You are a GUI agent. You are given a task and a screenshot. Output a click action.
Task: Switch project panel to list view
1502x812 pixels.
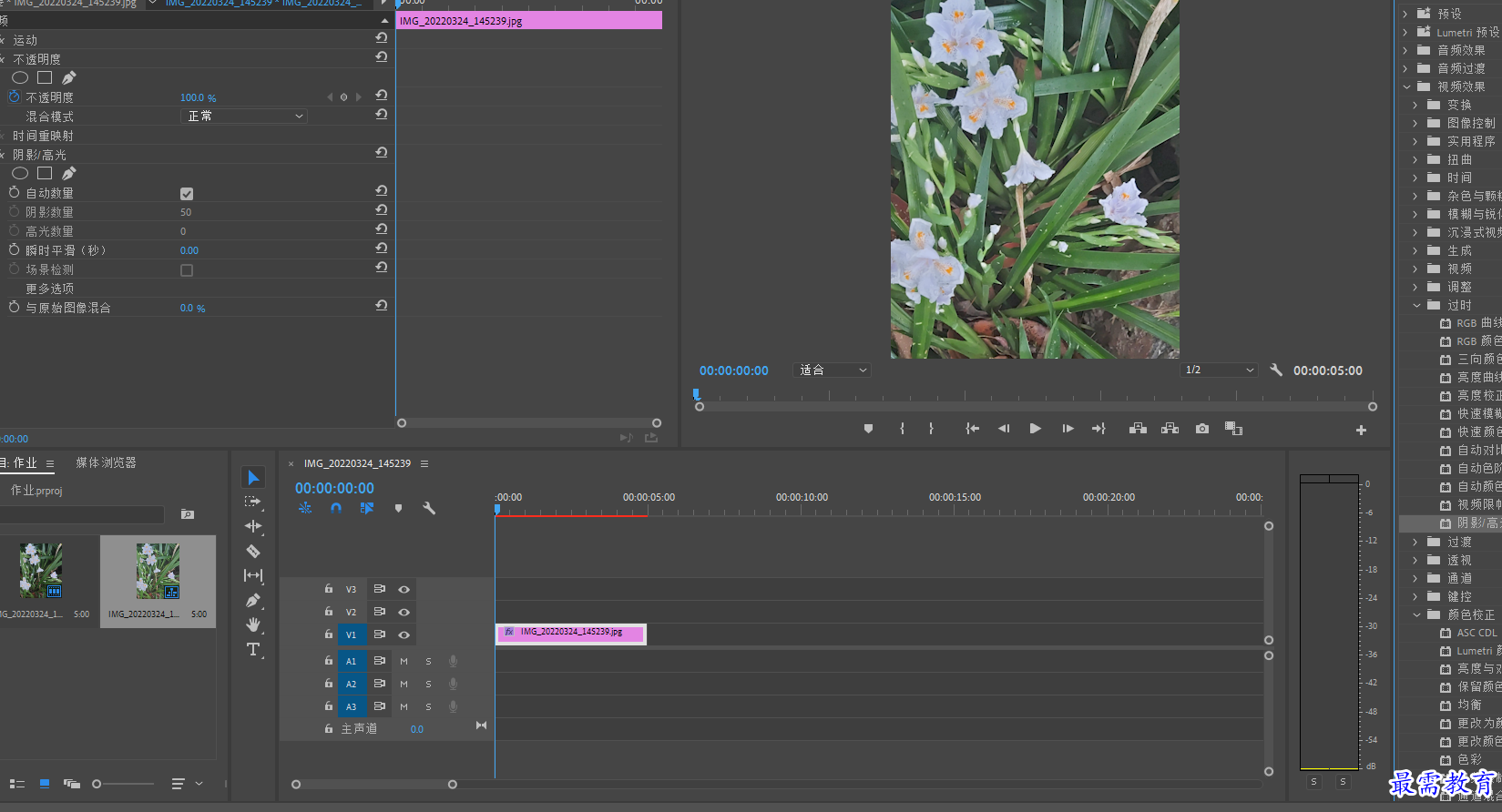[16, 784]
